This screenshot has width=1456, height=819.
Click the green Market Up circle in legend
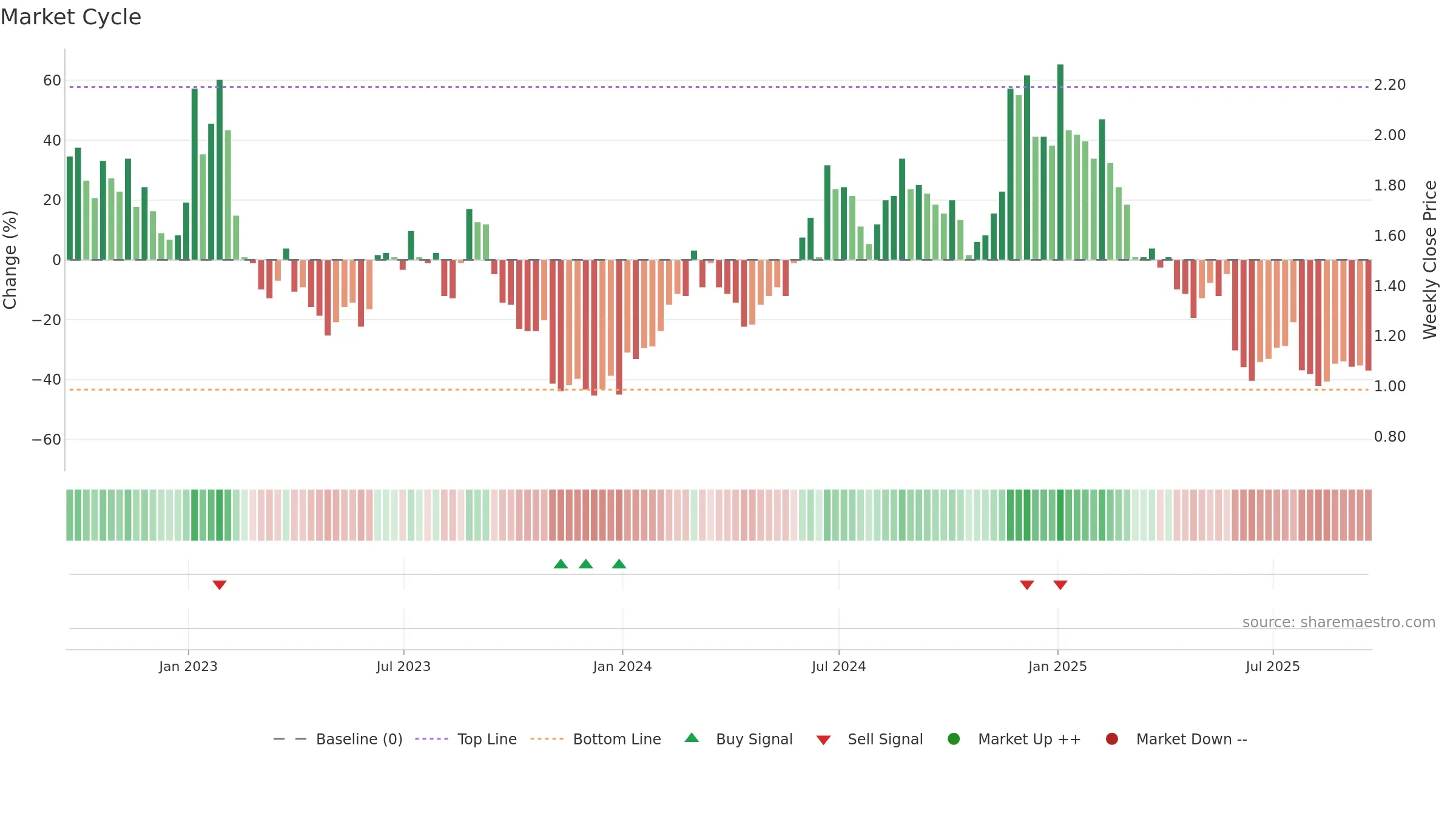pos(954,739)
